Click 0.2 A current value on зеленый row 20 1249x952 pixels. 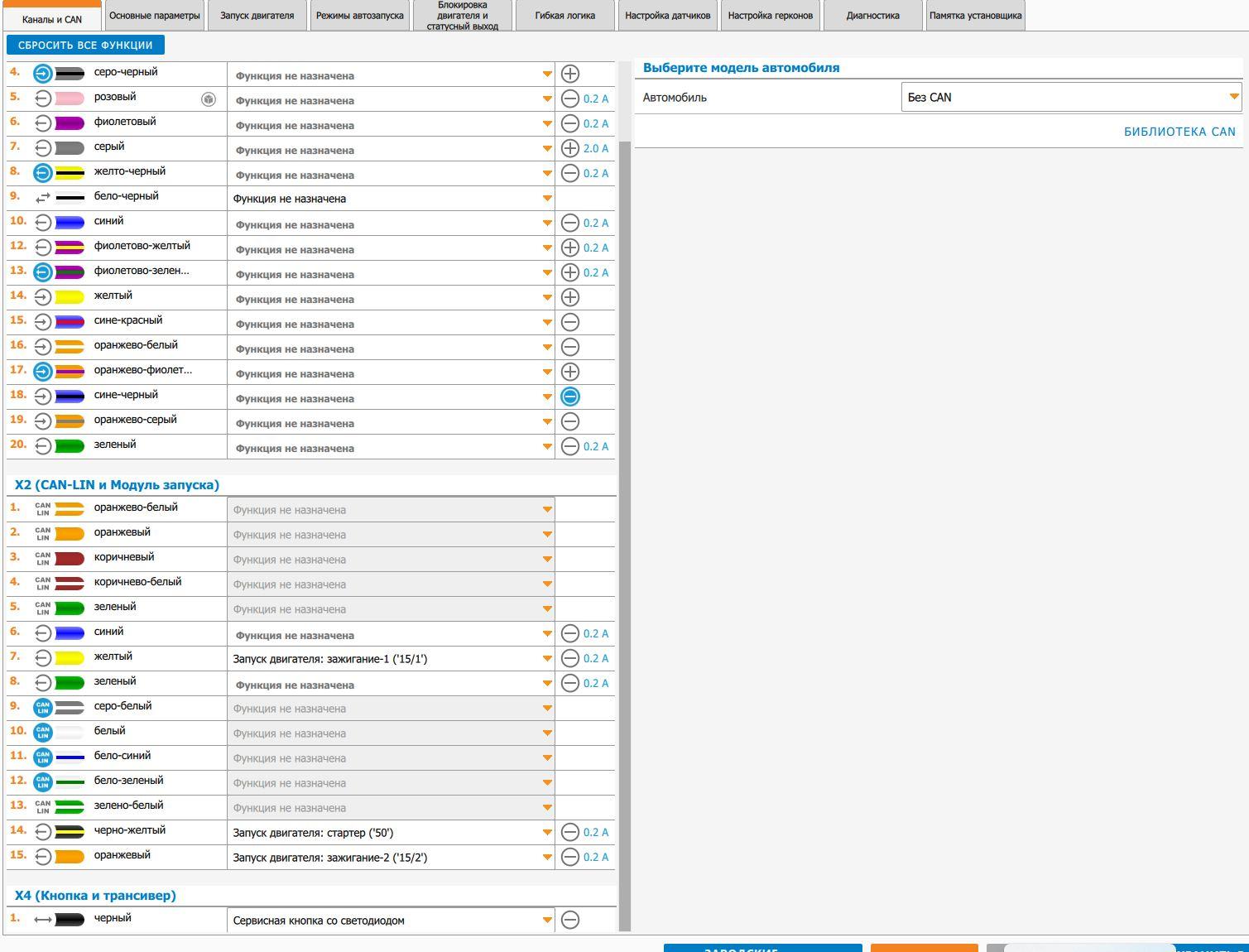pos(596,446)
